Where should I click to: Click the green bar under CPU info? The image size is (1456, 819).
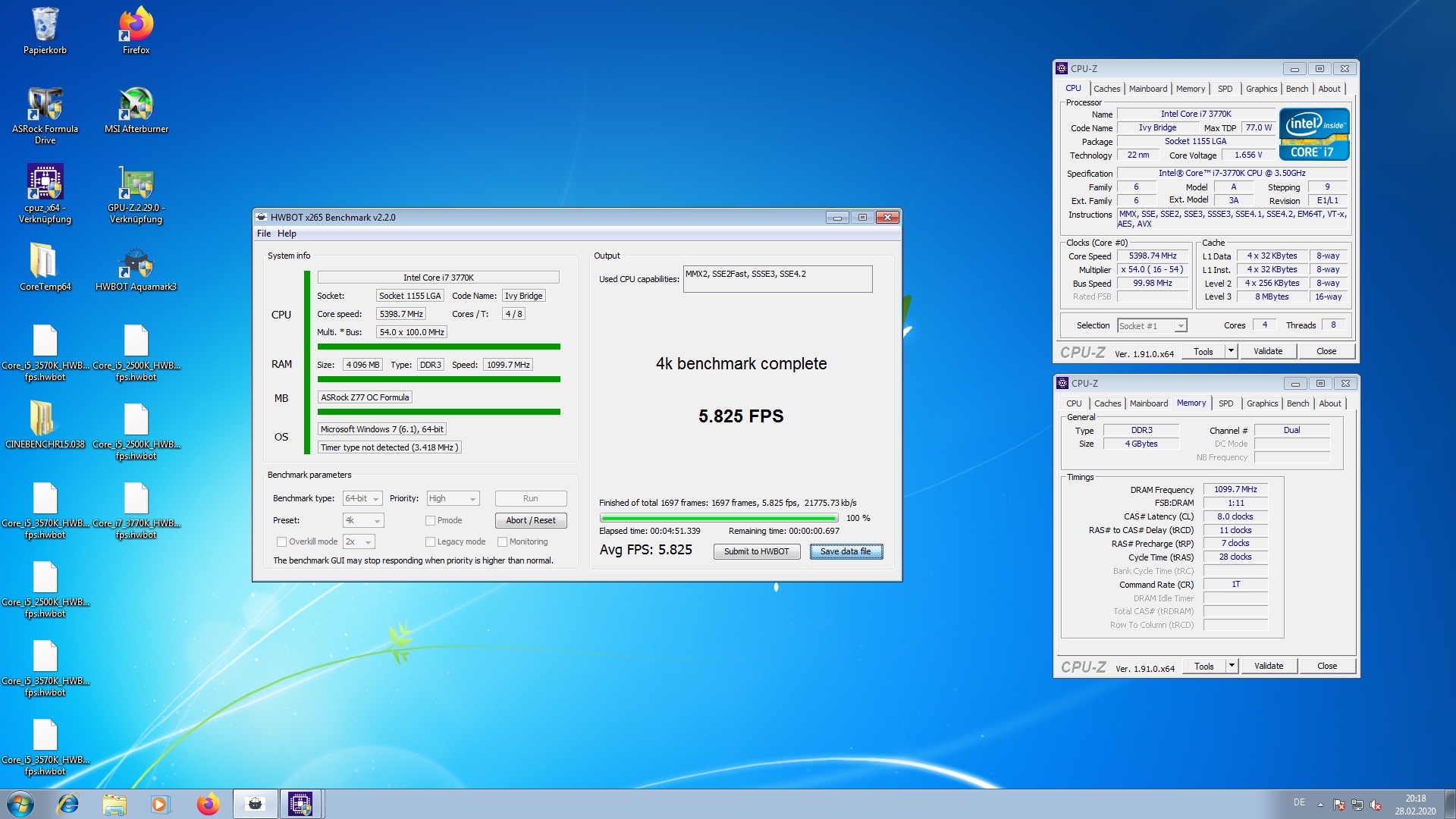coord(438,347)
